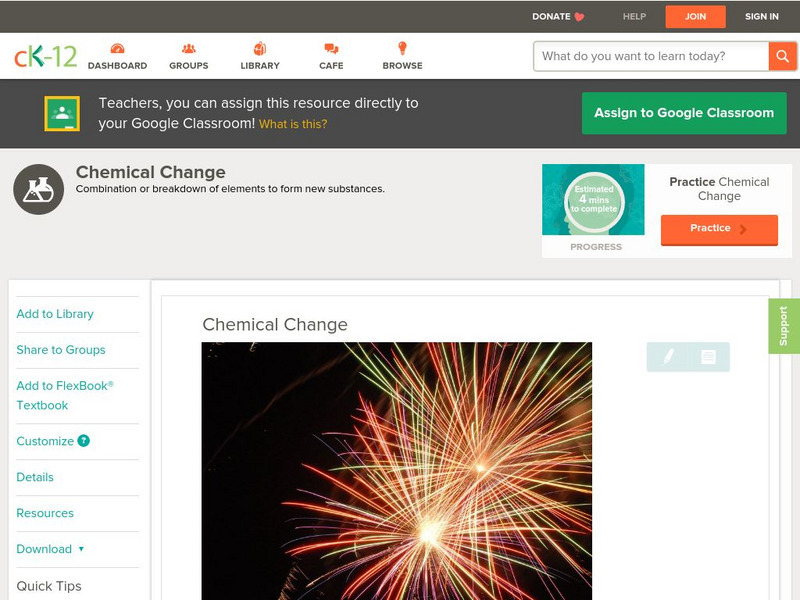Open the What is this? link
The height and width of the screenshot is (600, 800).
[x=293, y=124]
